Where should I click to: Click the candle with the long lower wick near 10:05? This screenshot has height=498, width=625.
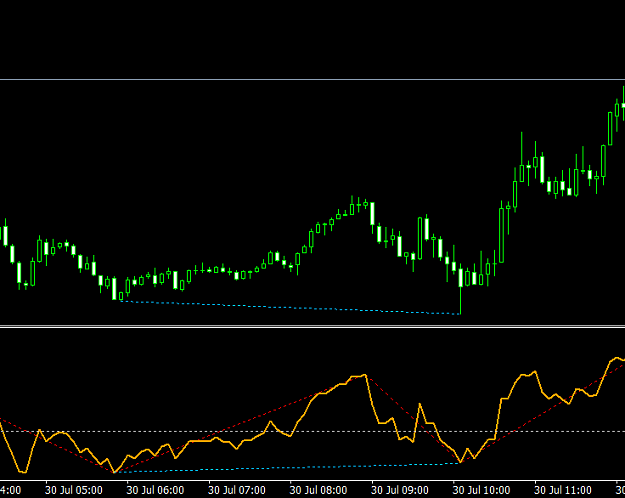click(x=461, y=289)
